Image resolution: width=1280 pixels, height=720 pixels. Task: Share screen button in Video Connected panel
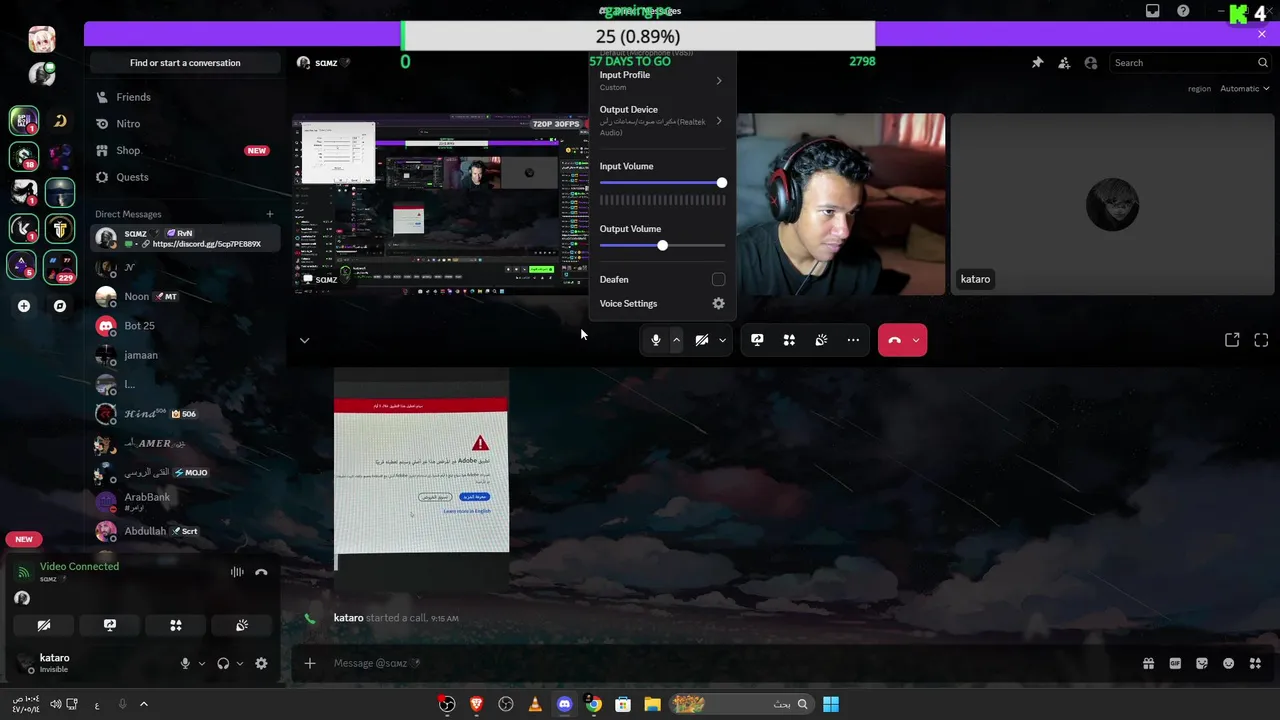110,625
